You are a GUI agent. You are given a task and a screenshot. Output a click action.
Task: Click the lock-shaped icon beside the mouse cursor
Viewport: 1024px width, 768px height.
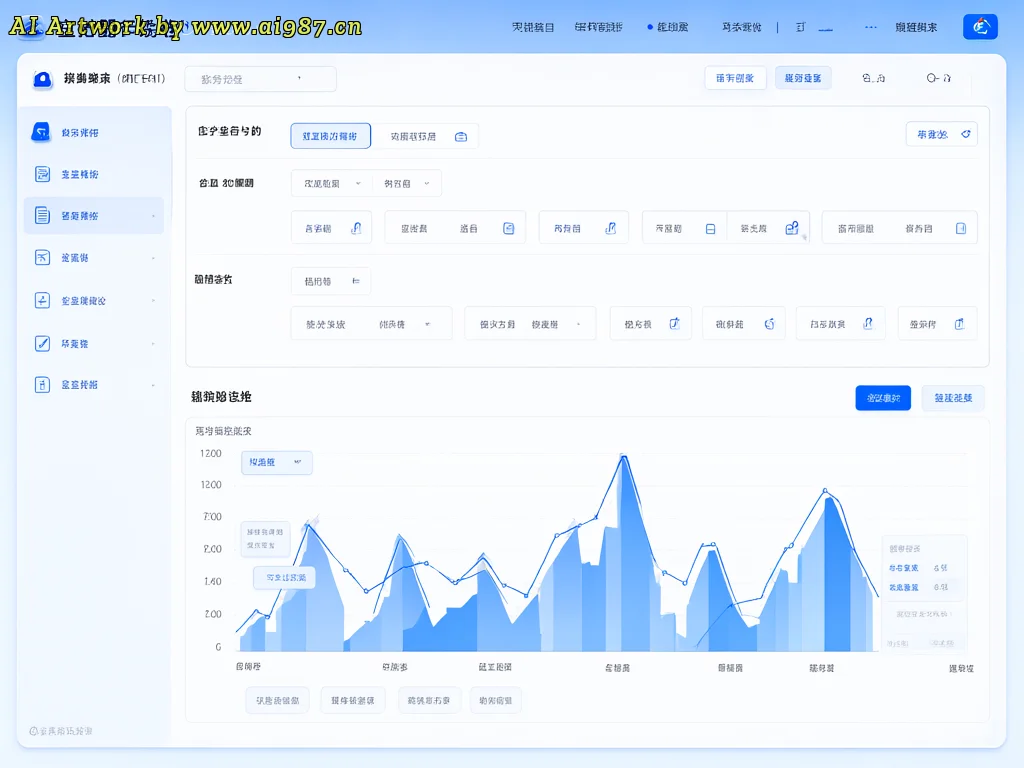792,228
